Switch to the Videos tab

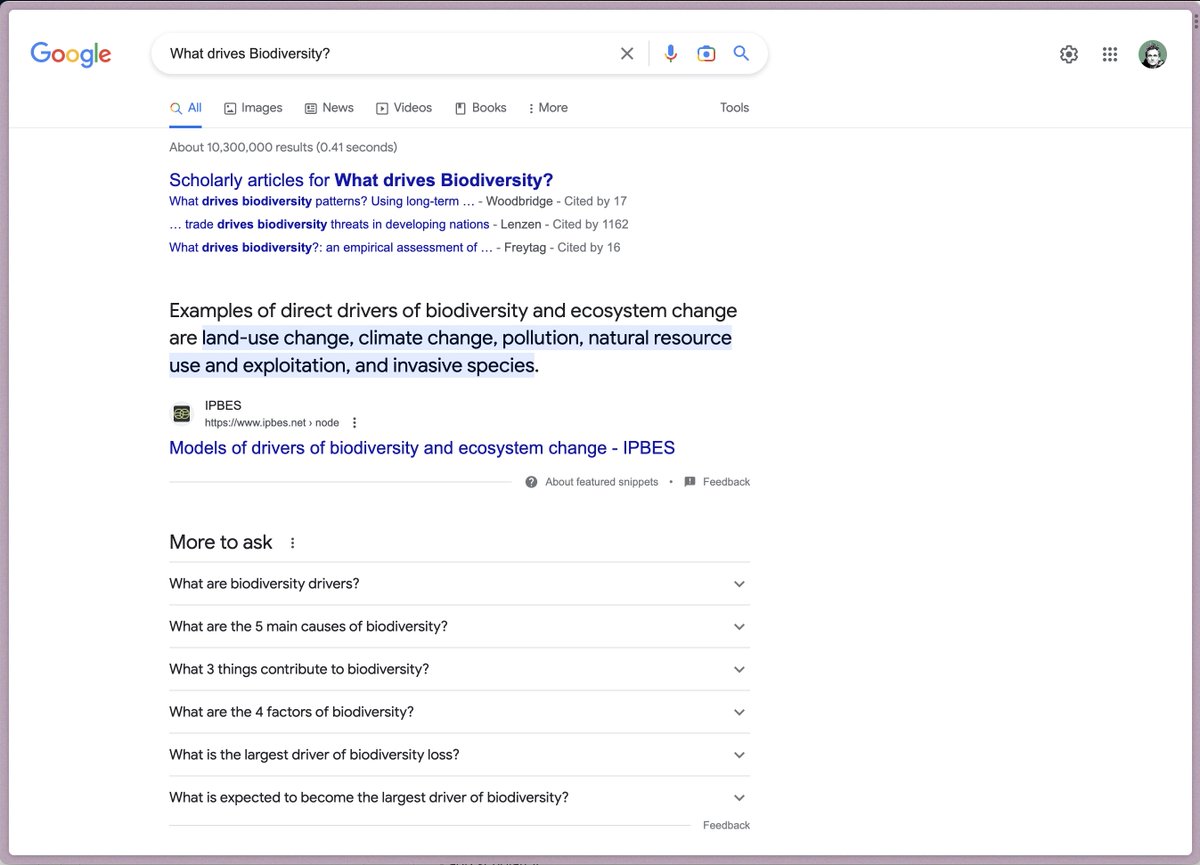click(404, 108)
